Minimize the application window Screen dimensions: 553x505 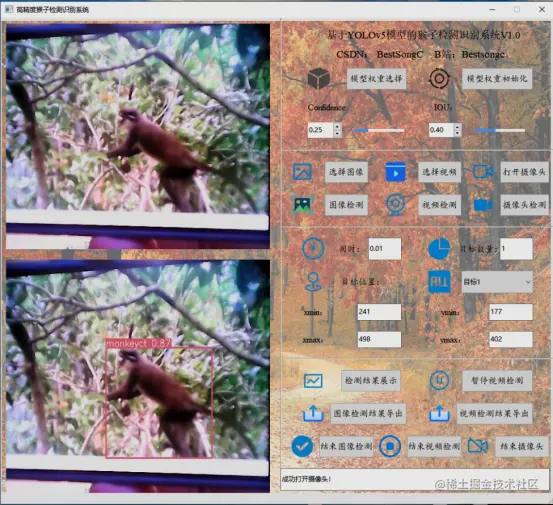coord(492,10)
